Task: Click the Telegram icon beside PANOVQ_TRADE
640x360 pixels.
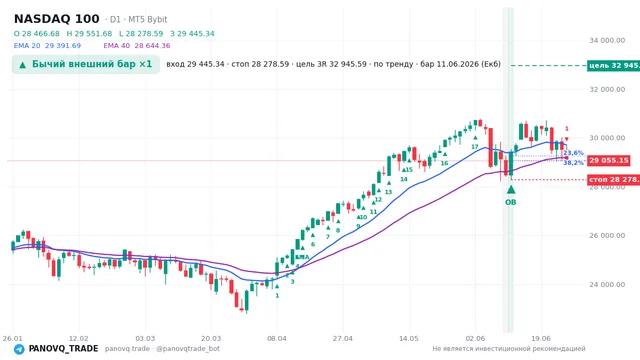Action: pos(19,349)
